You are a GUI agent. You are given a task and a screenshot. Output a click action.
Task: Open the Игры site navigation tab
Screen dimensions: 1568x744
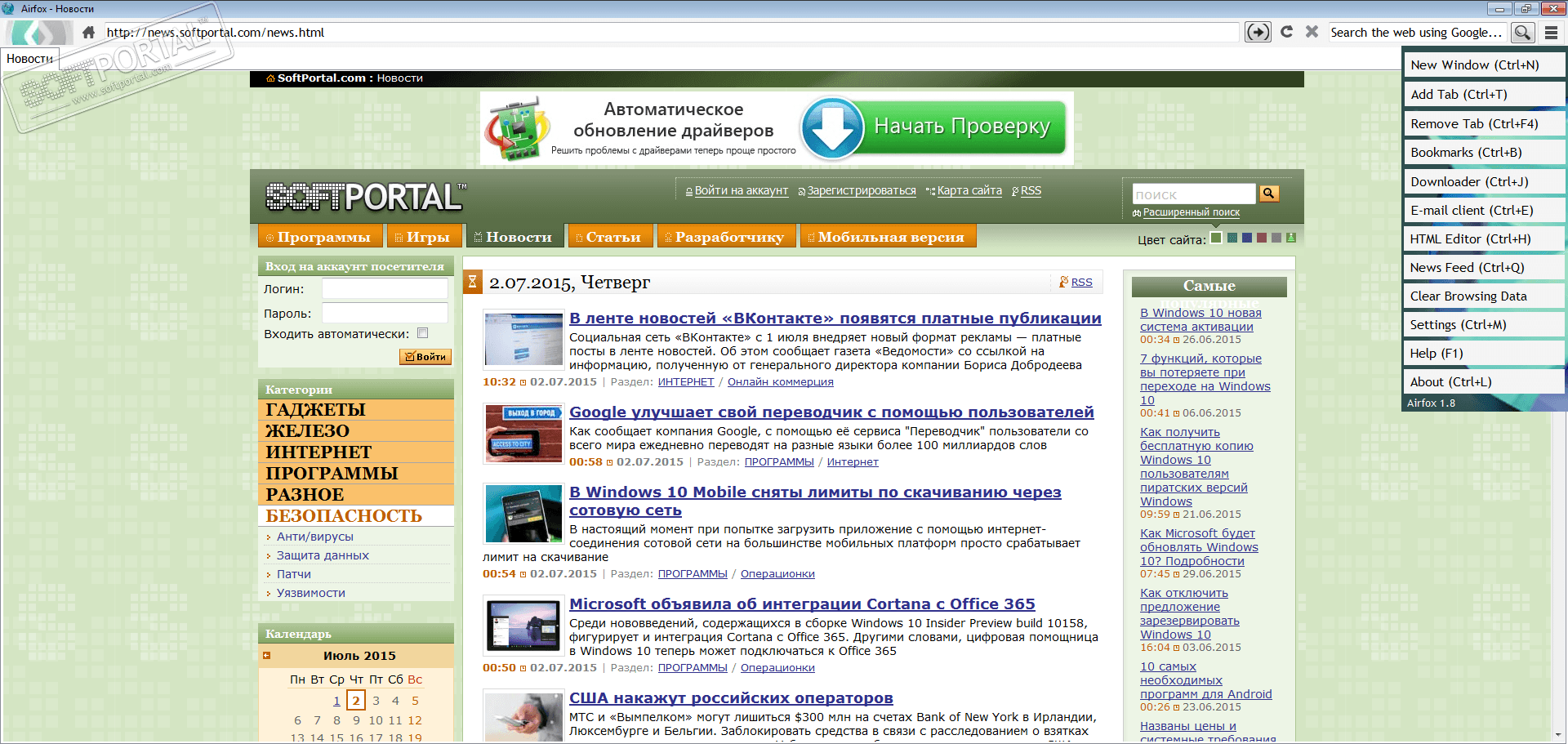coord(425,236)
